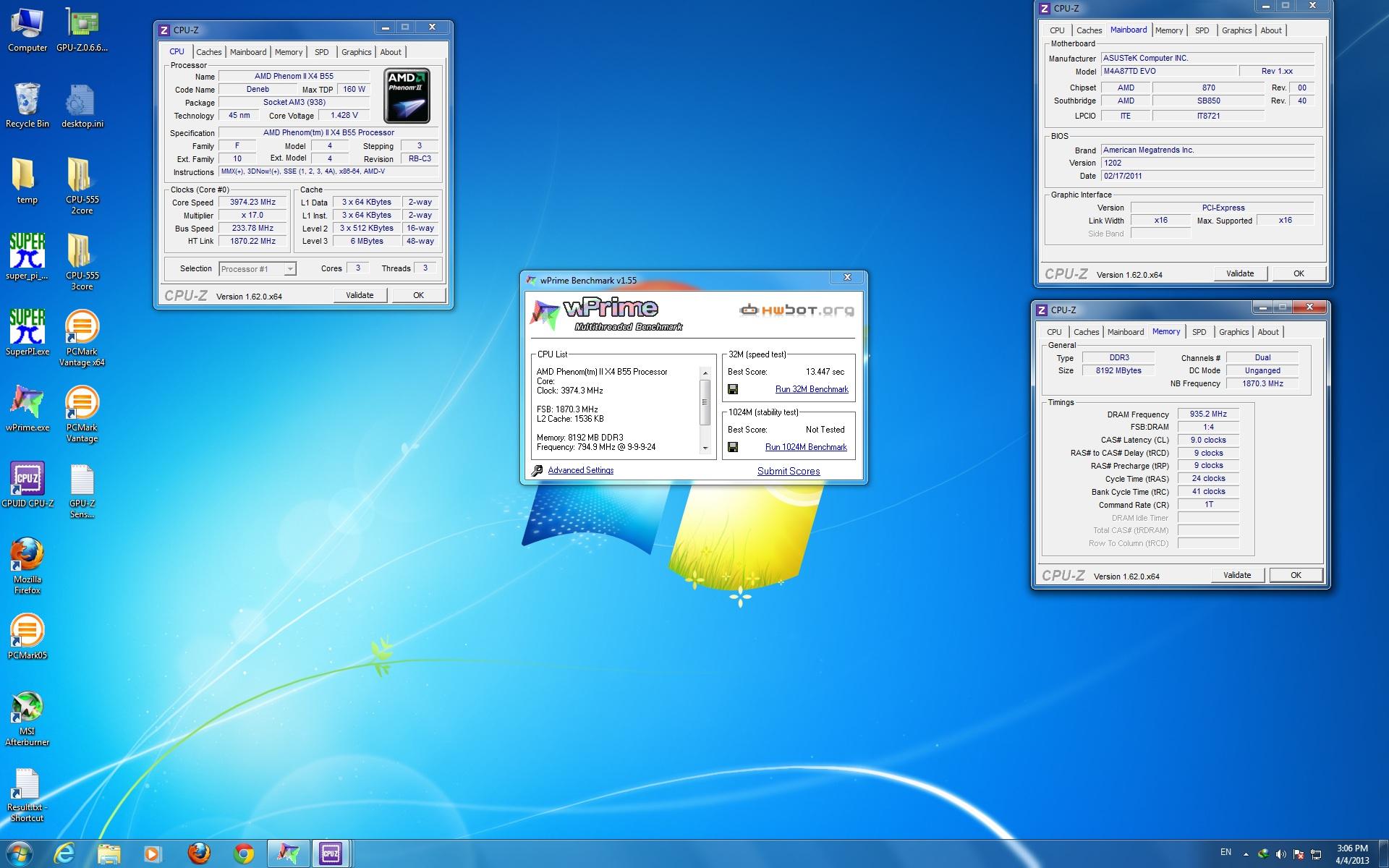Select the PCMark05 desktop shortcut
Viewport: 1389px width, 868px height.
pyautogui.click(x=27, y=637)
